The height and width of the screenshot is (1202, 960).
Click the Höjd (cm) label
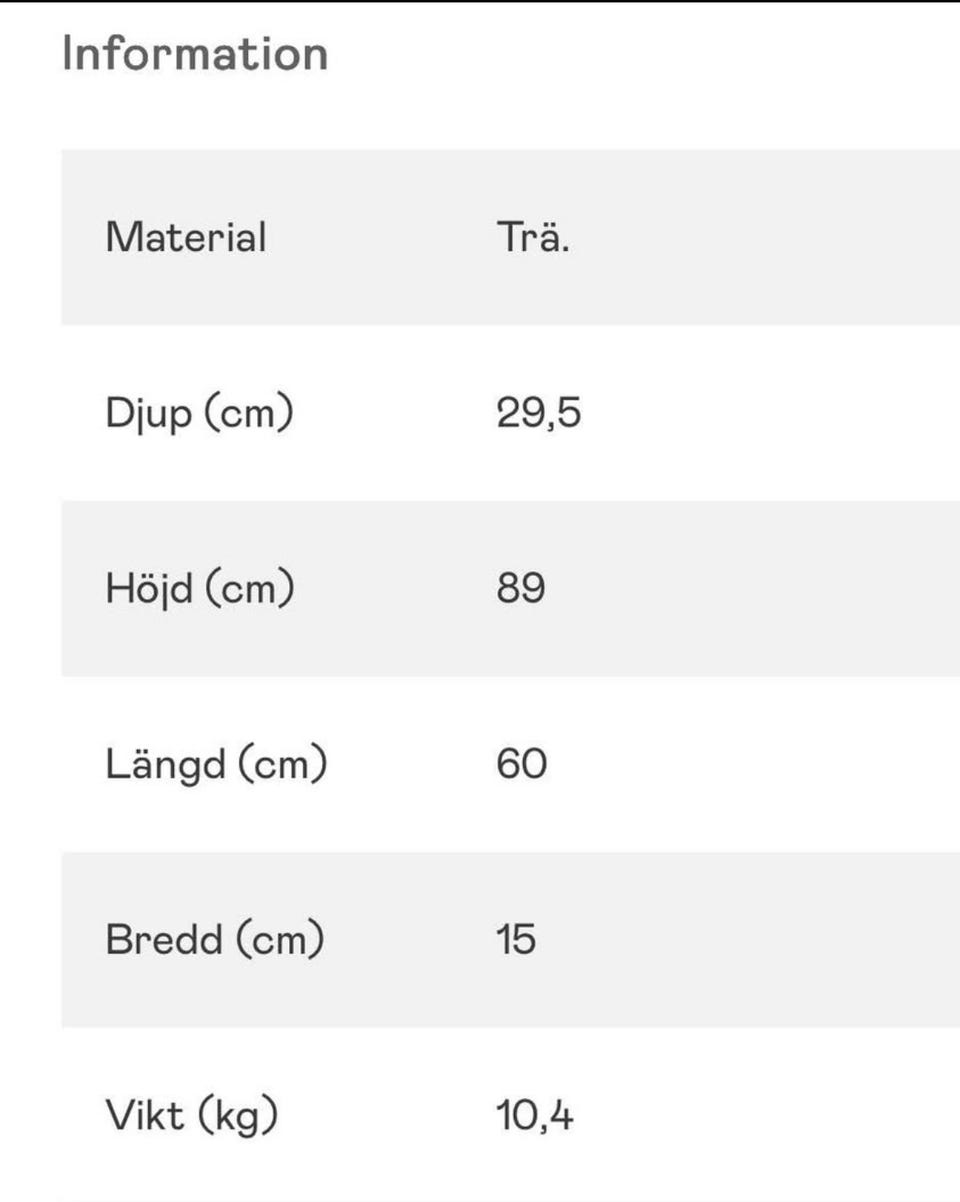pos(200,589)
